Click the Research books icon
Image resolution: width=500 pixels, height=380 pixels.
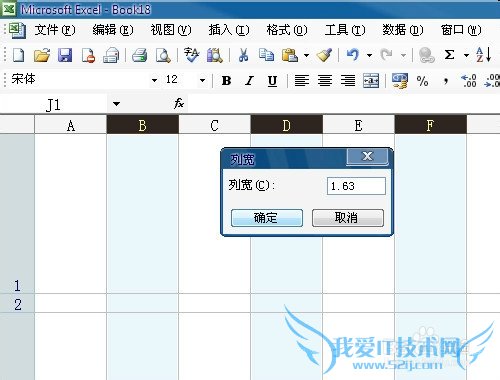click(215, 55)
